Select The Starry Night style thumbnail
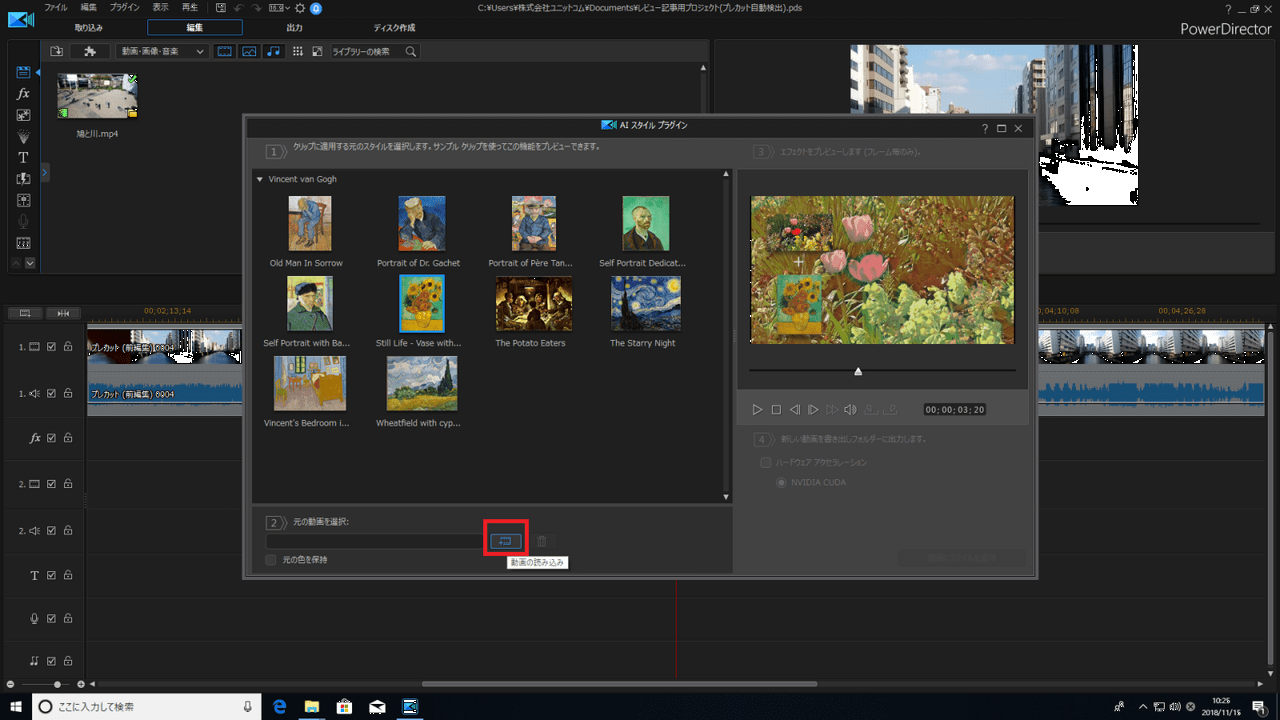The image size is (1280, 720). 645,304
